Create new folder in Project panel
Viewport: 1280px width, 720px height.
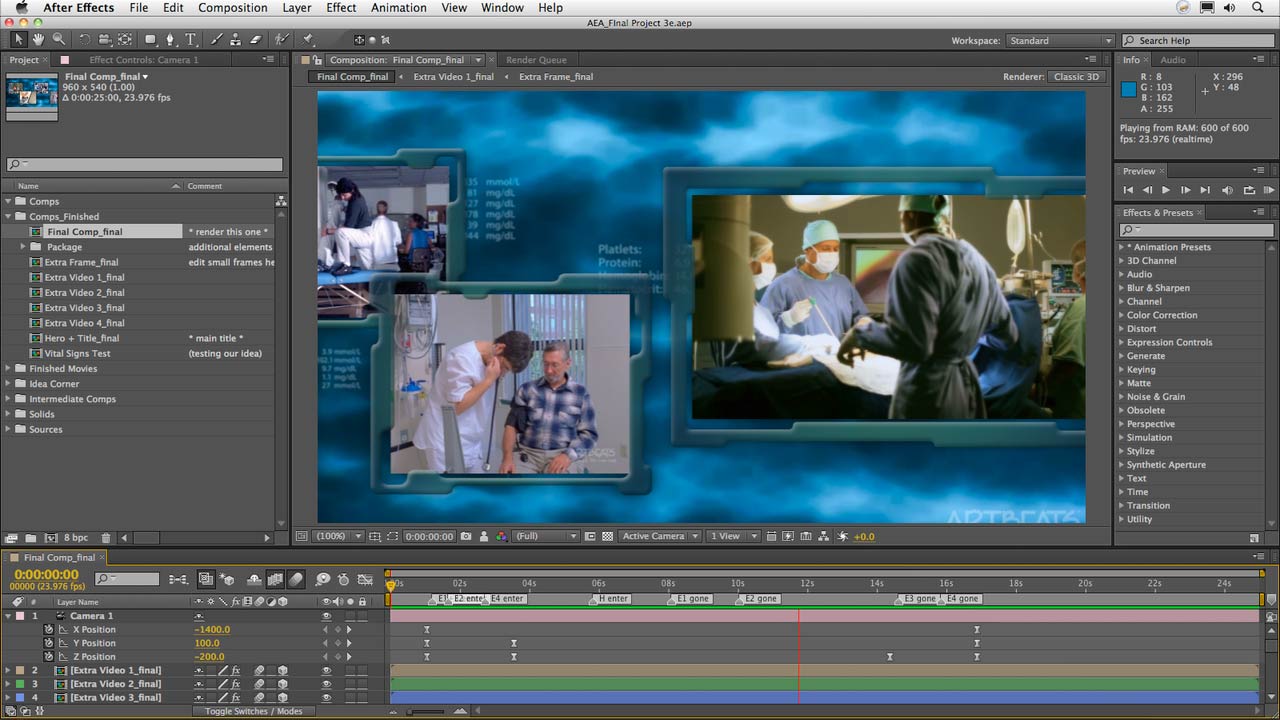(30, 538)
